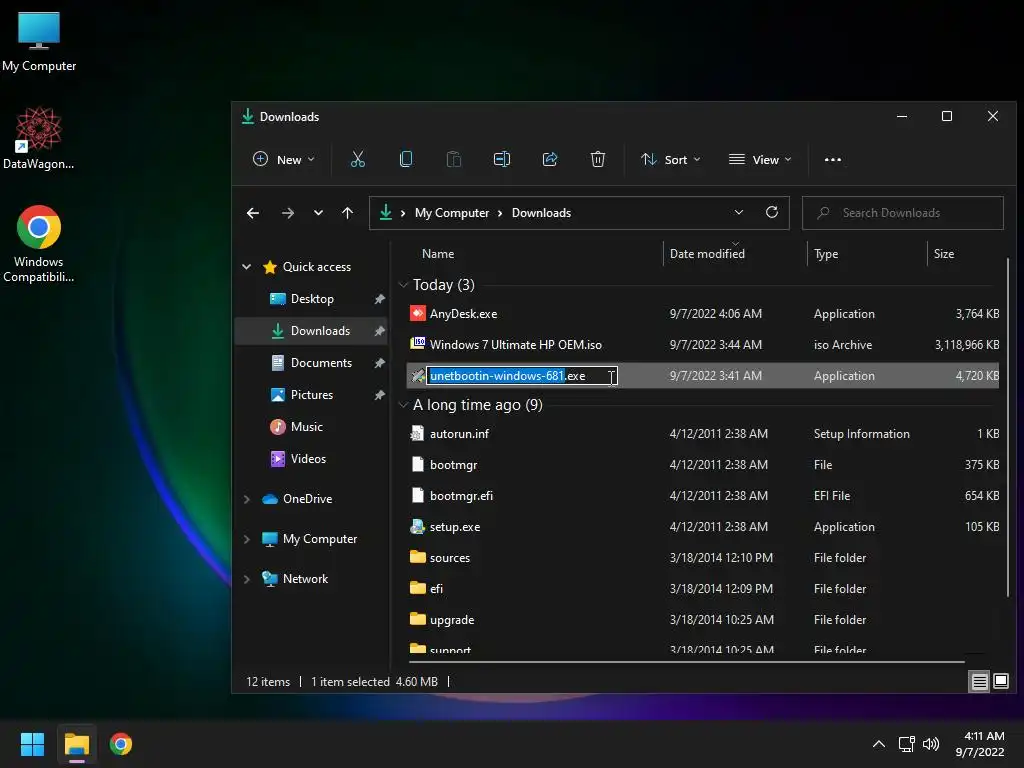
Task: Open taskbar clock and date
Action: click(x=980, y=744)
